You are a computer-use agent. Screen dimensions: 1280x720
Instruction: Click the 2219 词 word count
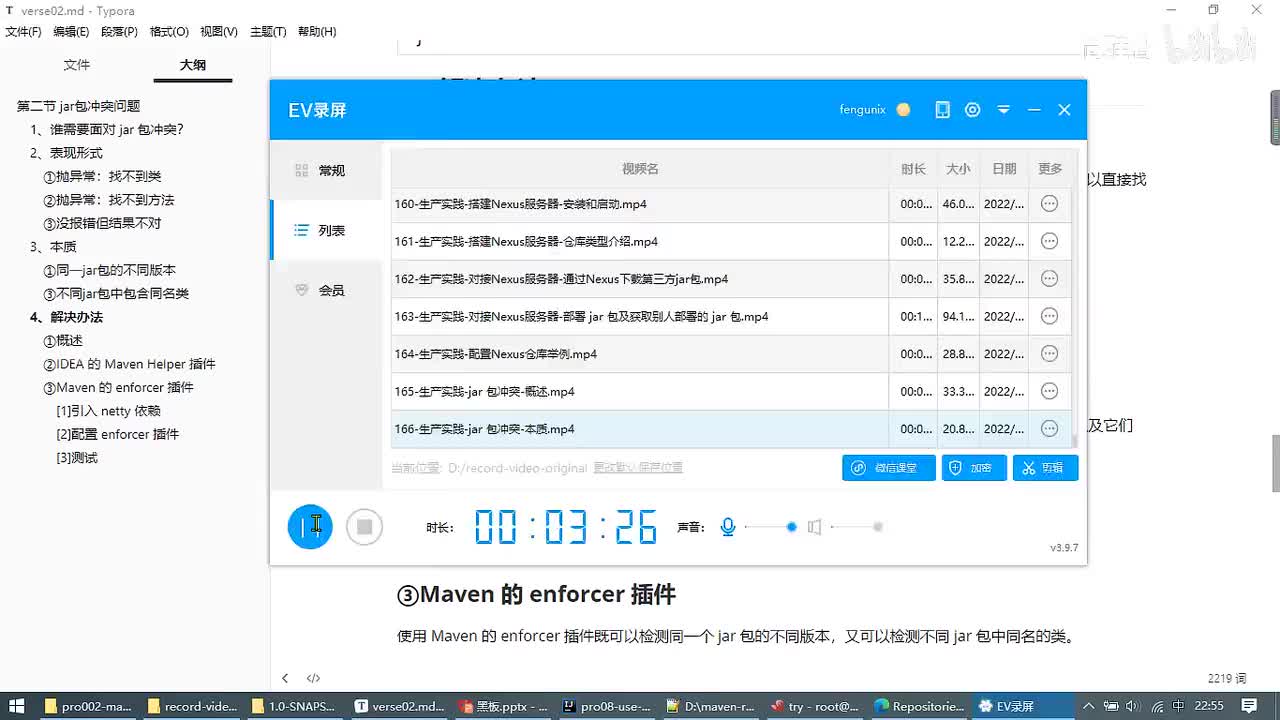1227,678
